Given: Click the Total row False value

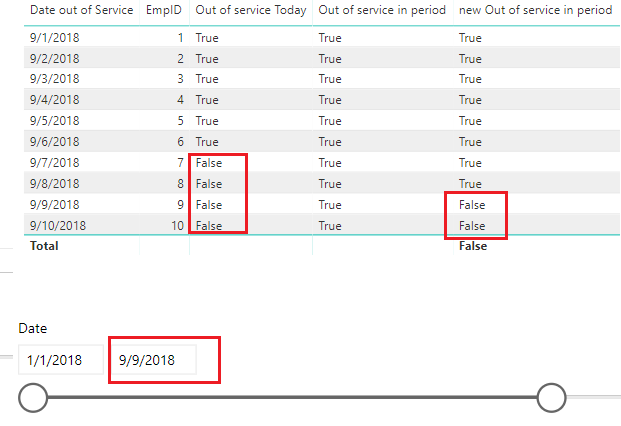Looking at the screenshot, I should click(473, 246).
